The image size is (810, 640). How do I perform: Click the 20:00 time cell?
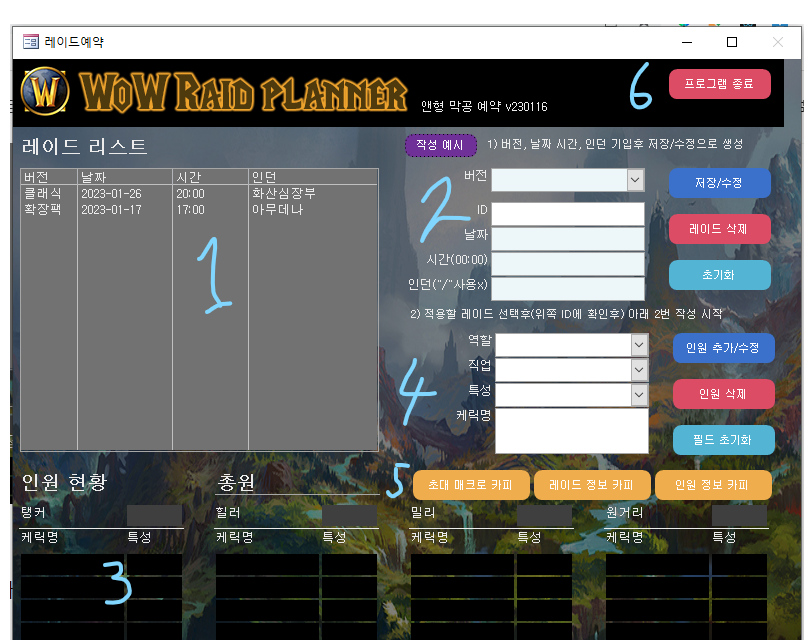tap(190, 194)
